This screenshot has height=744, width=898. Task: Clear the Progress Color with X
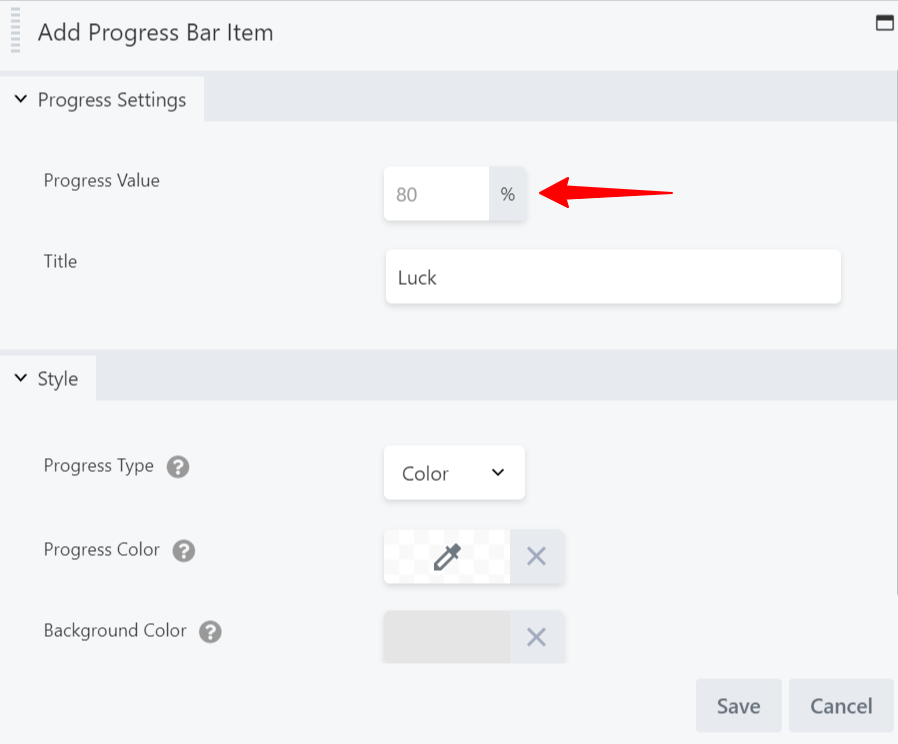coord(537,557)
